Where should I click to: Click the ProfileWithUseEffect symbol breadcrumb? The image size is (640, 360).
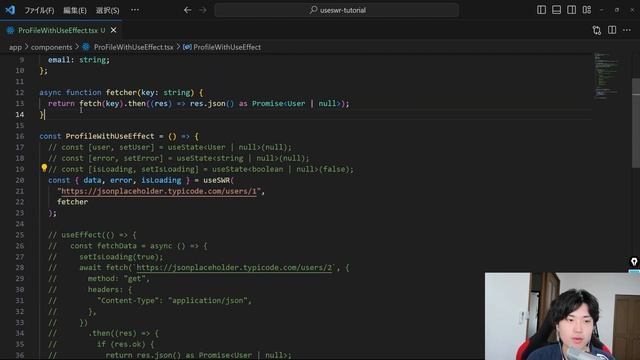coord(227,47)
